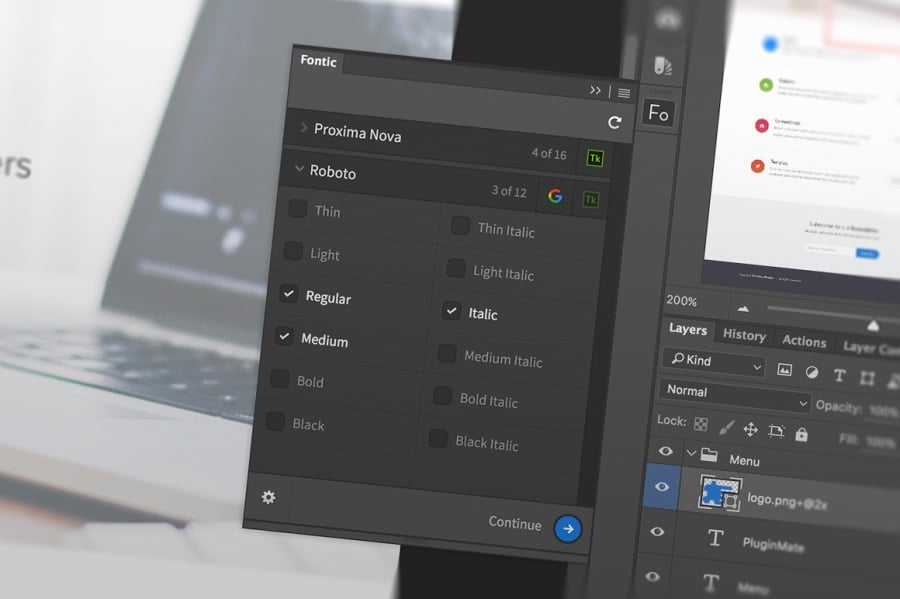This screenshot has width=900, height=599.
Task: Enable the Bold font weight checkbox
Action: click(x=279, y=379)
